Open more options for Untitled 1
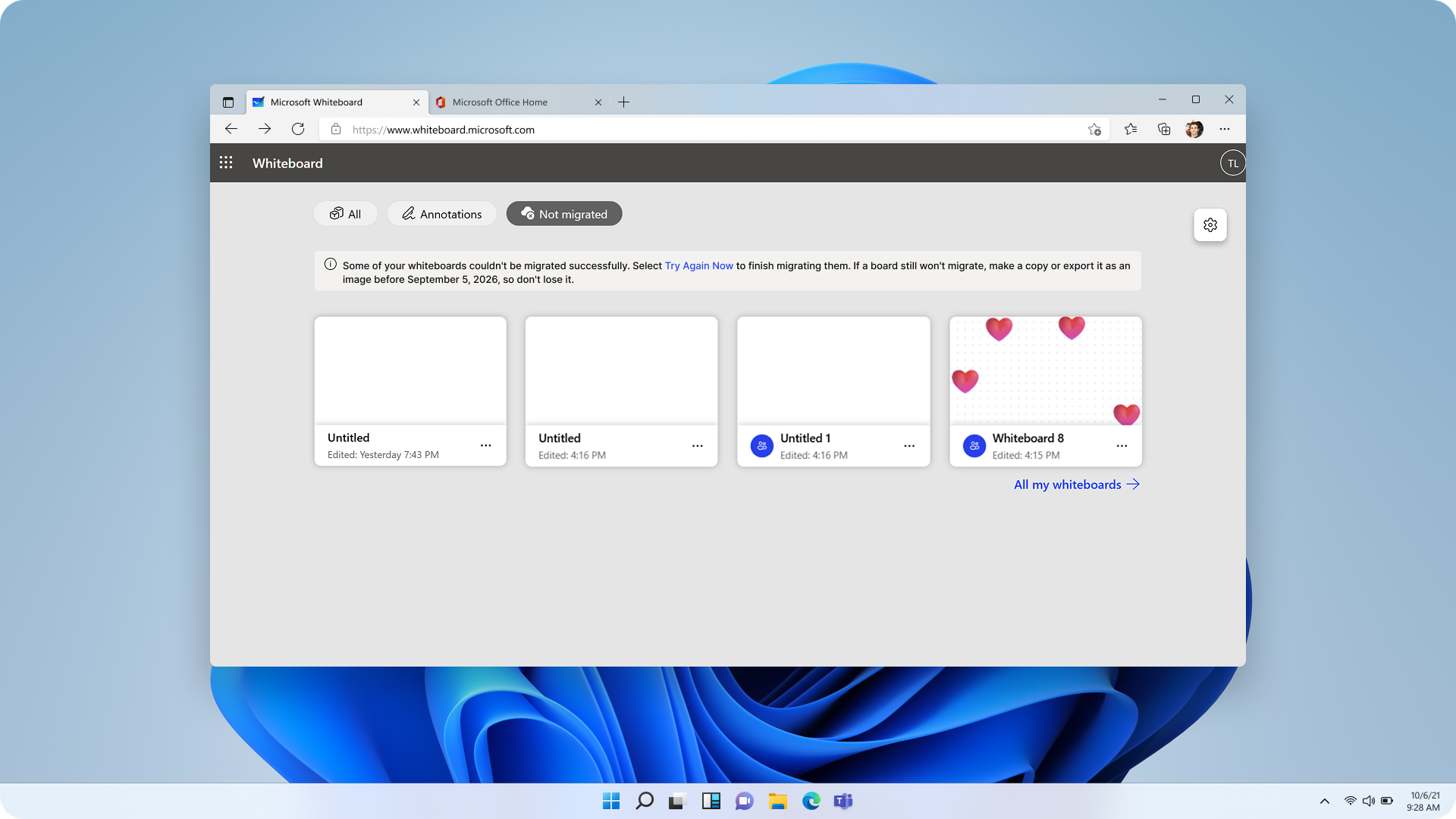Viewport: 1456px width, 819px height. coord(909,446)
